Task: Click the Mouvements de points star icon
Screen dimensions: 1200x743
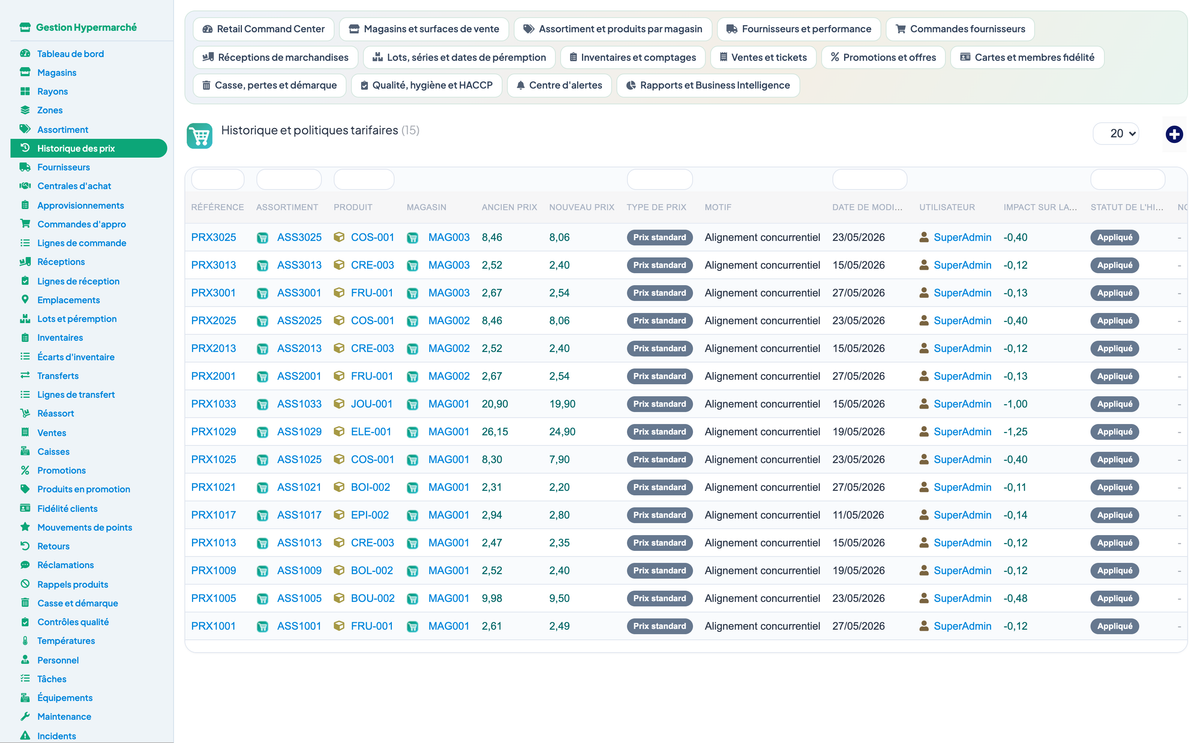Action: point(25,527)
